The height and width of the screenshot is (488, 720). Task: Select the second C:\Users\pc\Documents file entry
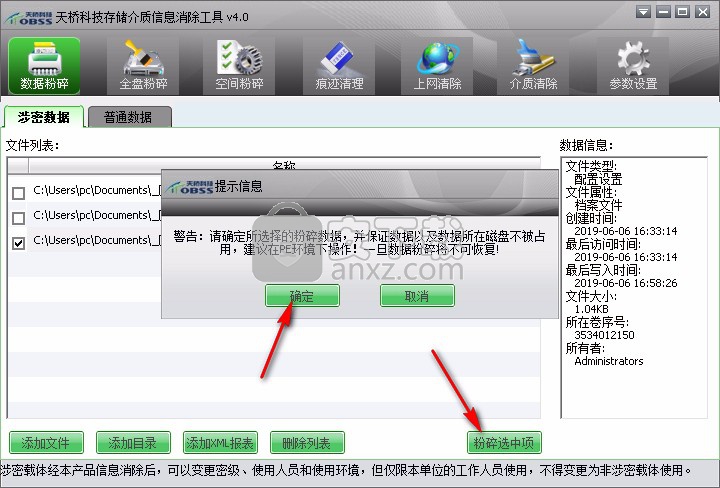(96, 215)
